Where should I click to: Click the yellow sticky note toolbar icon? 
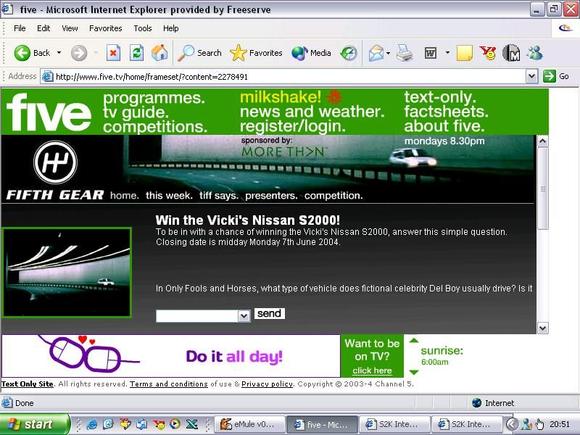pyautogui.click(x=464, y=53)
